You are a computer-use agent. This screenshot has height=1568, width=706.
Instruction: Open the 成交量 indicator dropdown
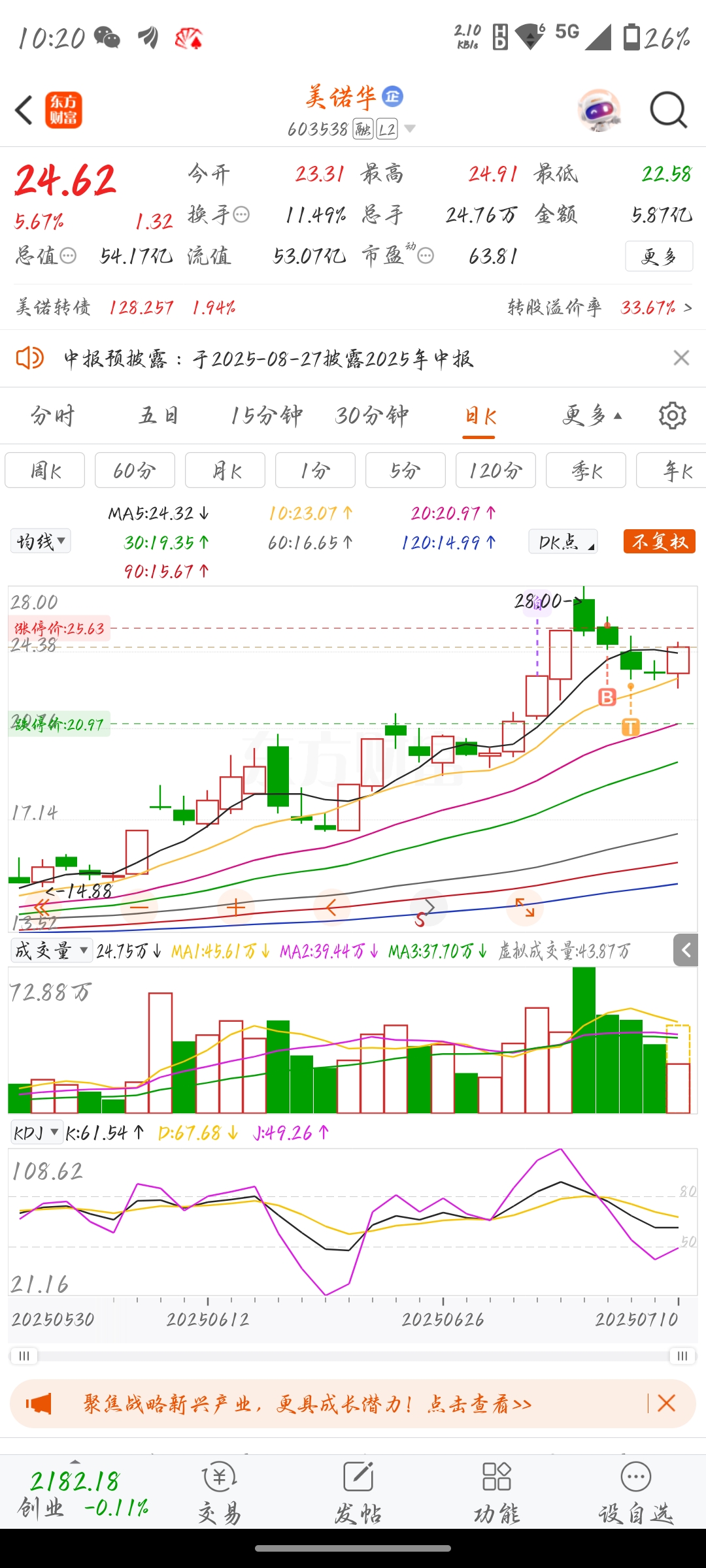[52, 951]
